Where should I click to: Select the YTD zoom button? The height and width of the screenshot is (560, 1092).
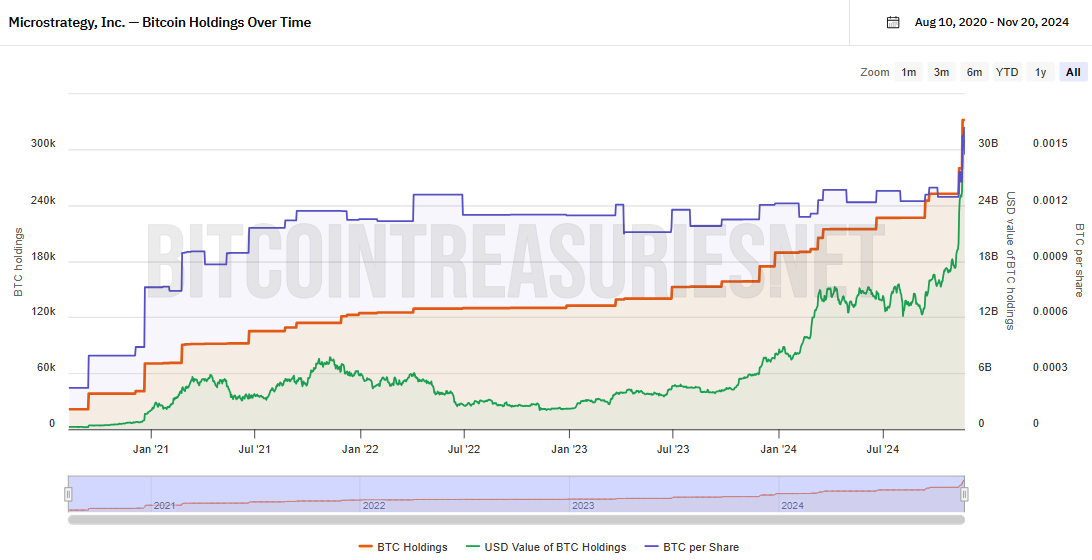tap(1006, 72)
